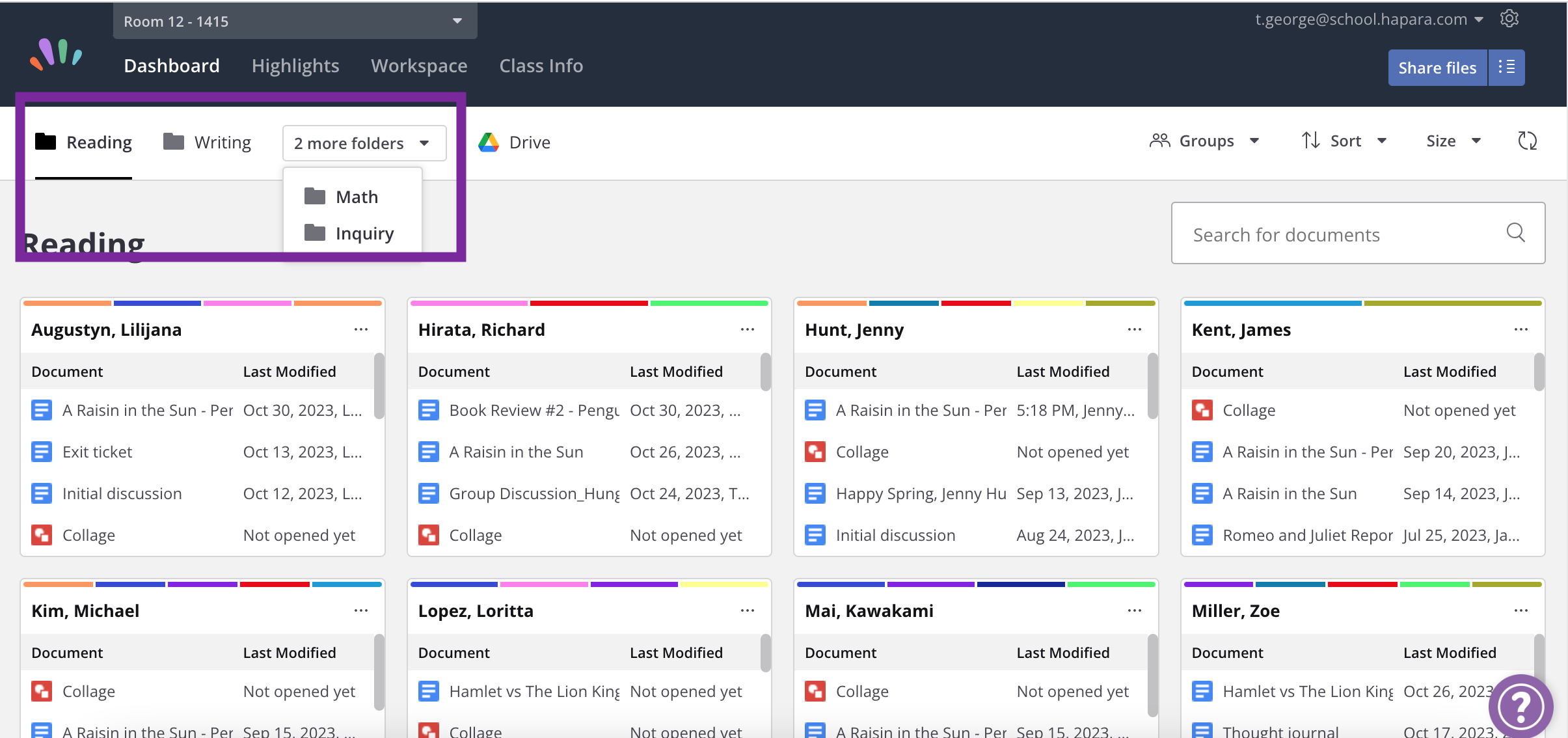
Task: Select the Math folder from the list
Action: (x=355, y=196)
